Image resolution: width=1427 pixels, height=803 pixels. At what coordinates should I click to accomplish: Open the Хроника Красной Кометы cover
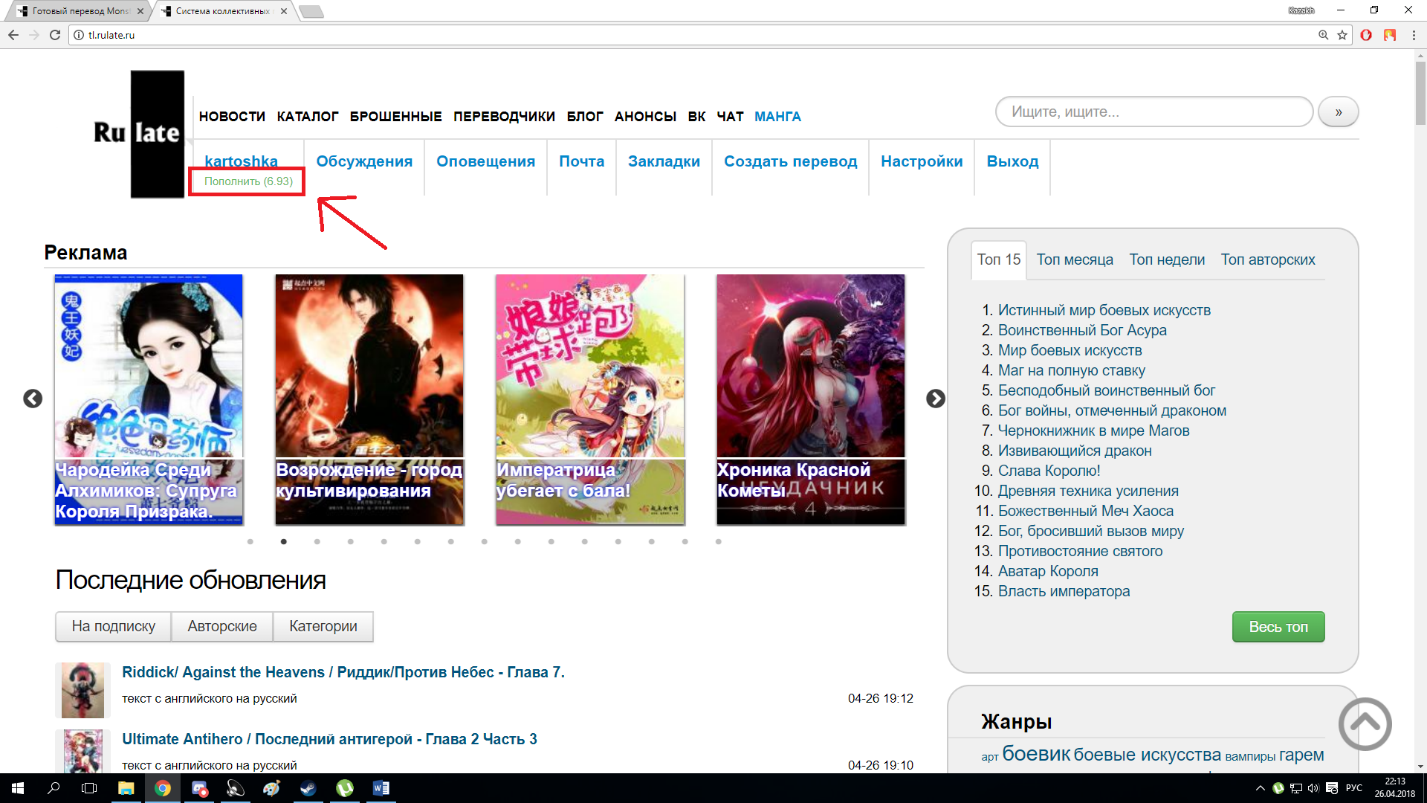point(810,399)
